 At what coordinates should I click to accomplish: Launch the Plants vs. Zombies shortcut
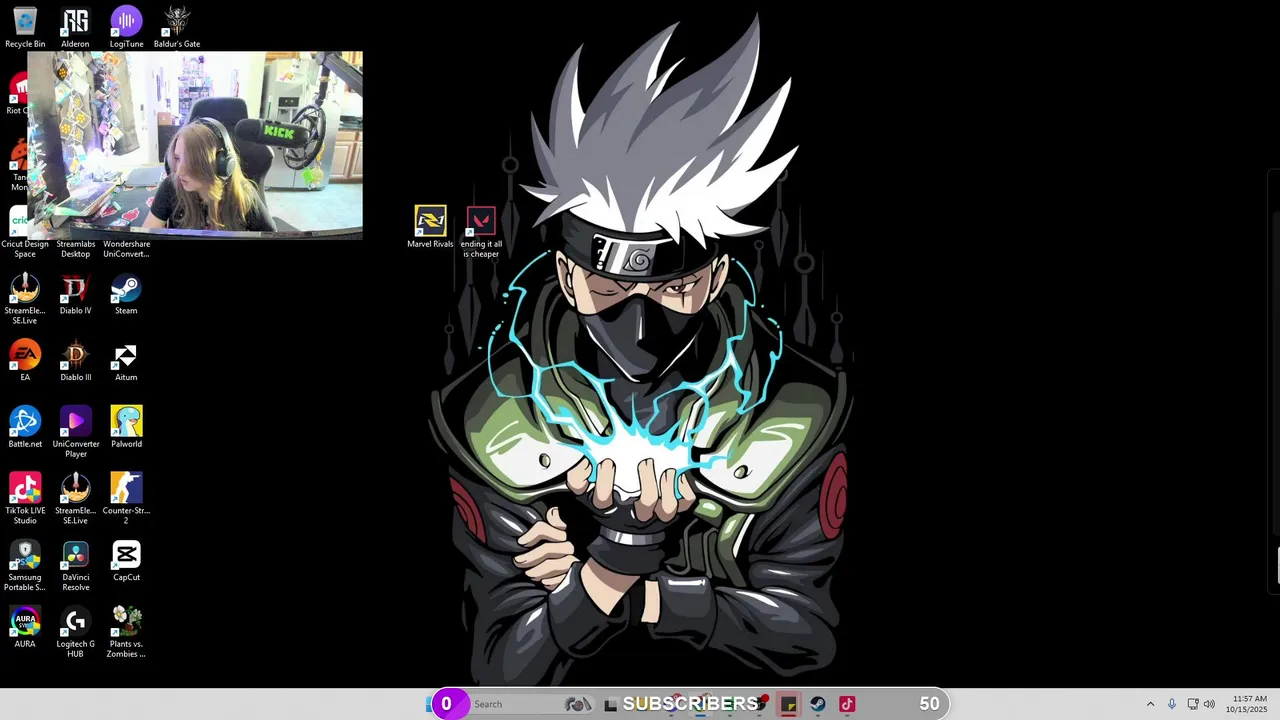click(126, 633)
